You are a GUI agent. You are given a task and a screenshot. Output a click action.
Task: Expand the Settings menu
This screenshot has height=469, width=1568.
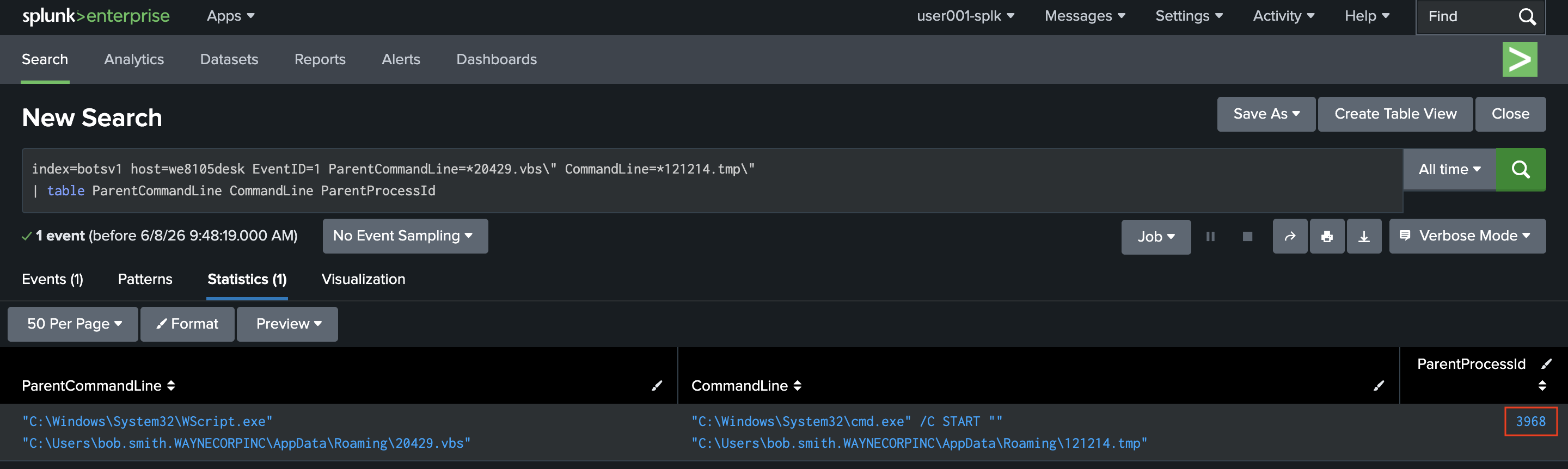point(1189,16)
